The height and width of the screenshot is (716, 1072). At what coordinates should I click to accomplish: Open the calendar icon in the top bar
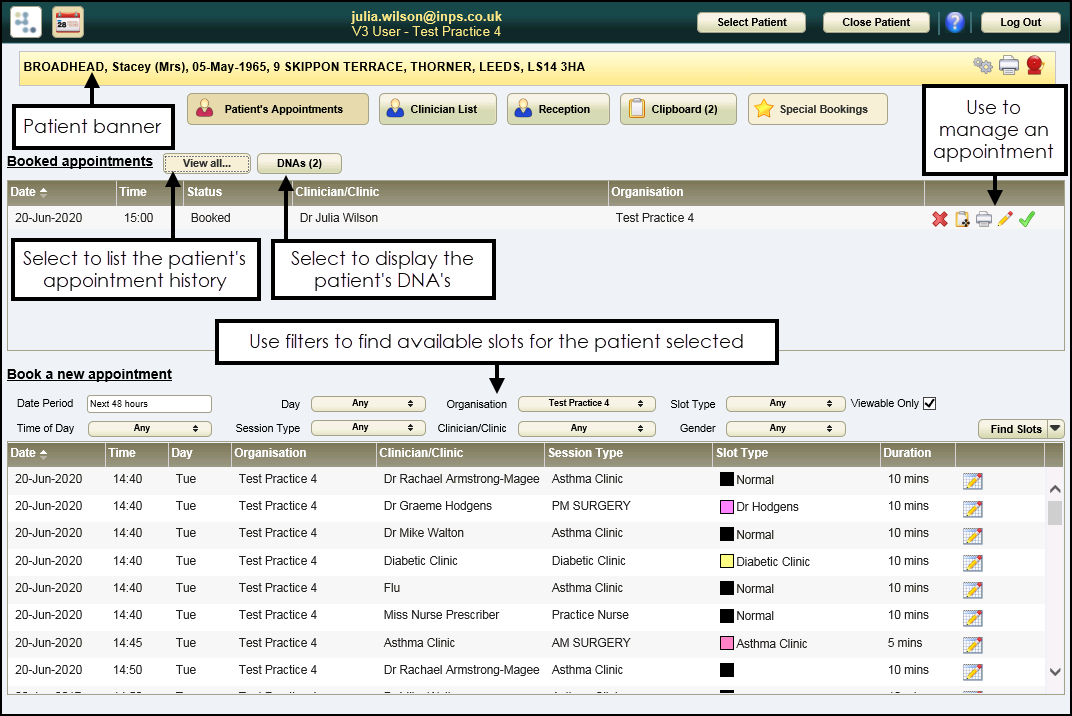67,21
